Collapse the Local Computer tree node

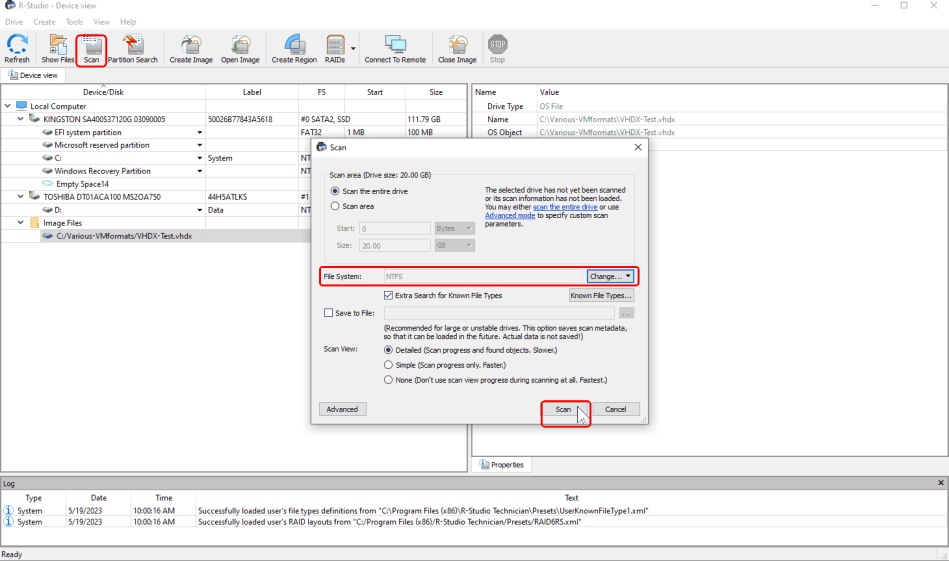click(8, 106)
